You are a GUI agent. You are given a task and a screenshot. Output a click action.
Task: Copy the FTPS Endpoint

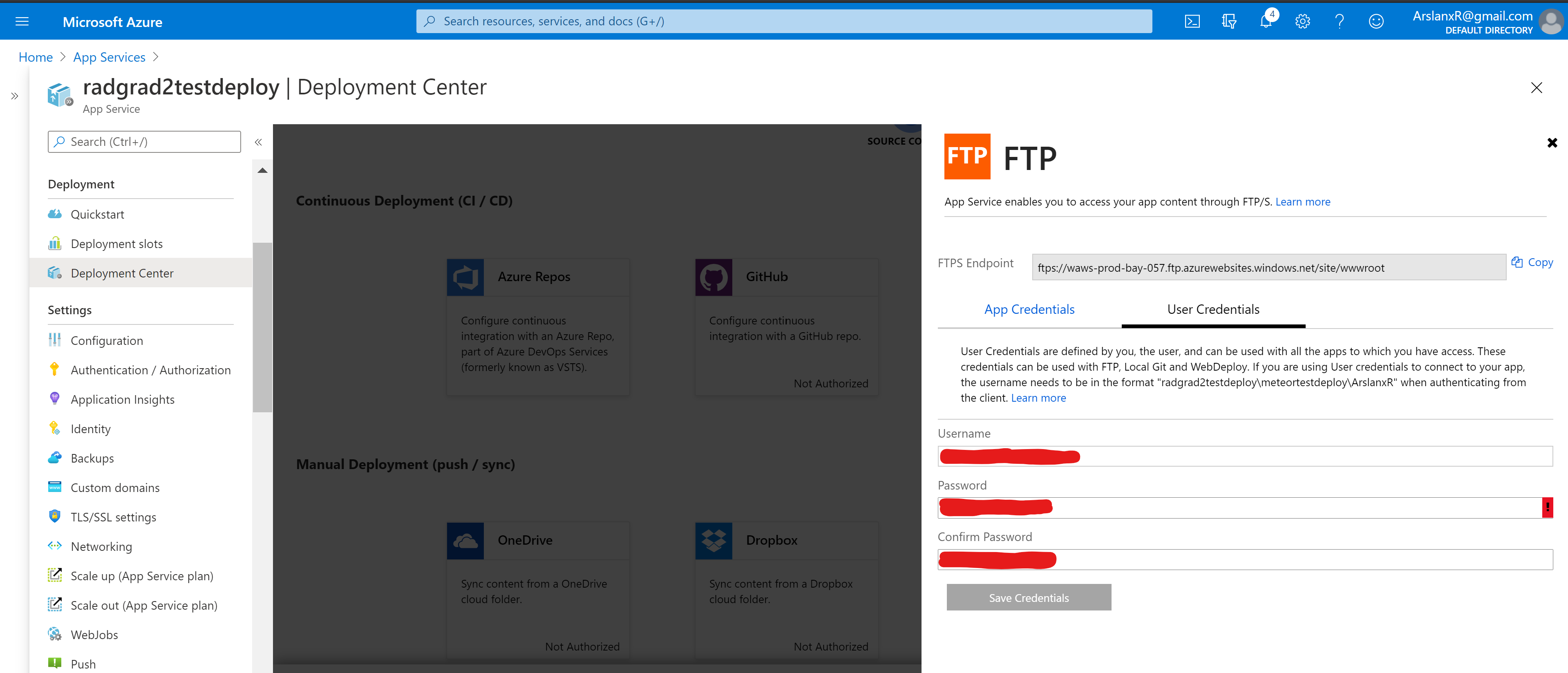pyautogui.click(x=1532, y=262)
